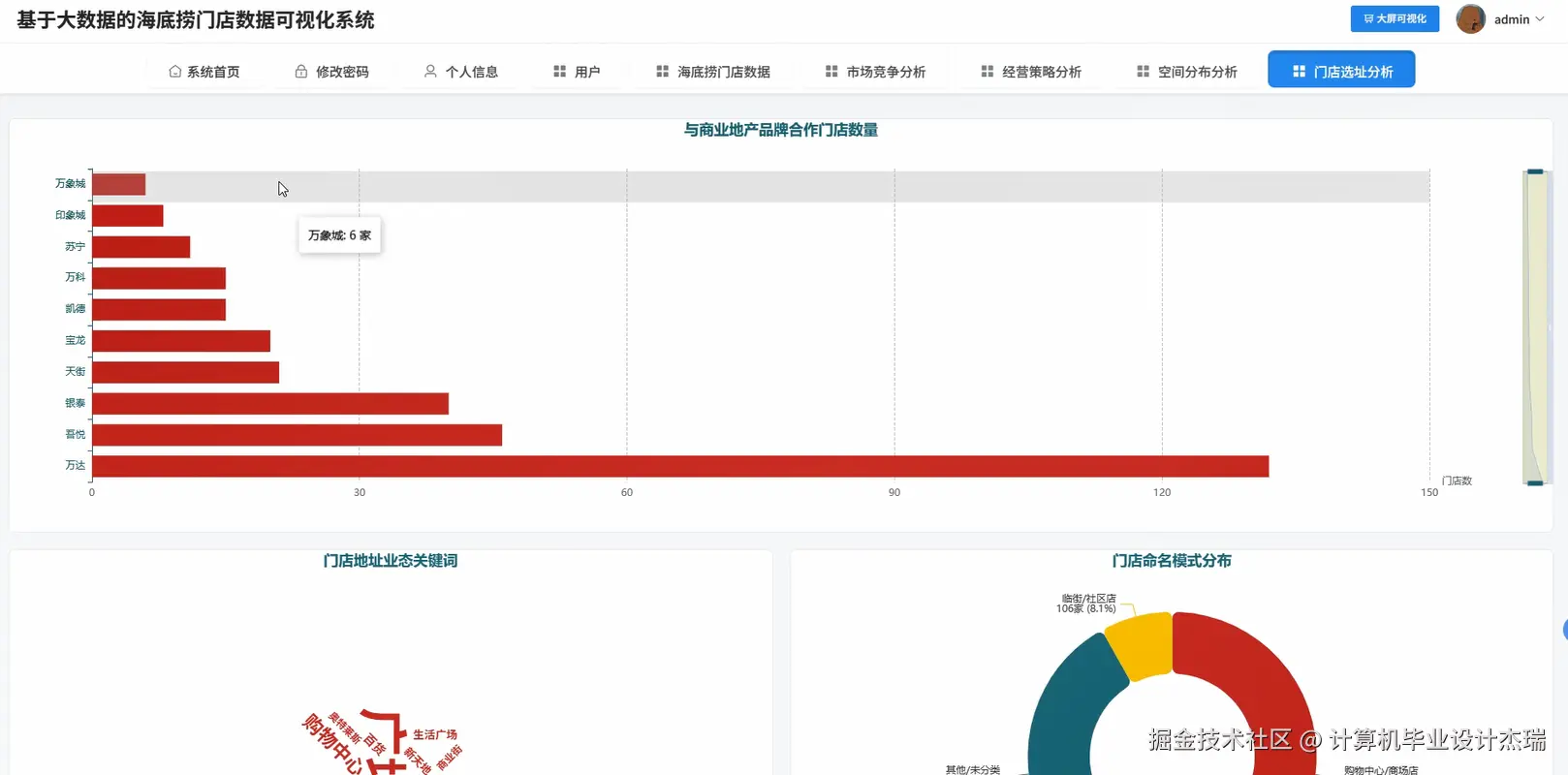Click the 天街 bar in the chart
1568x775 pixels.
(186, 372)
